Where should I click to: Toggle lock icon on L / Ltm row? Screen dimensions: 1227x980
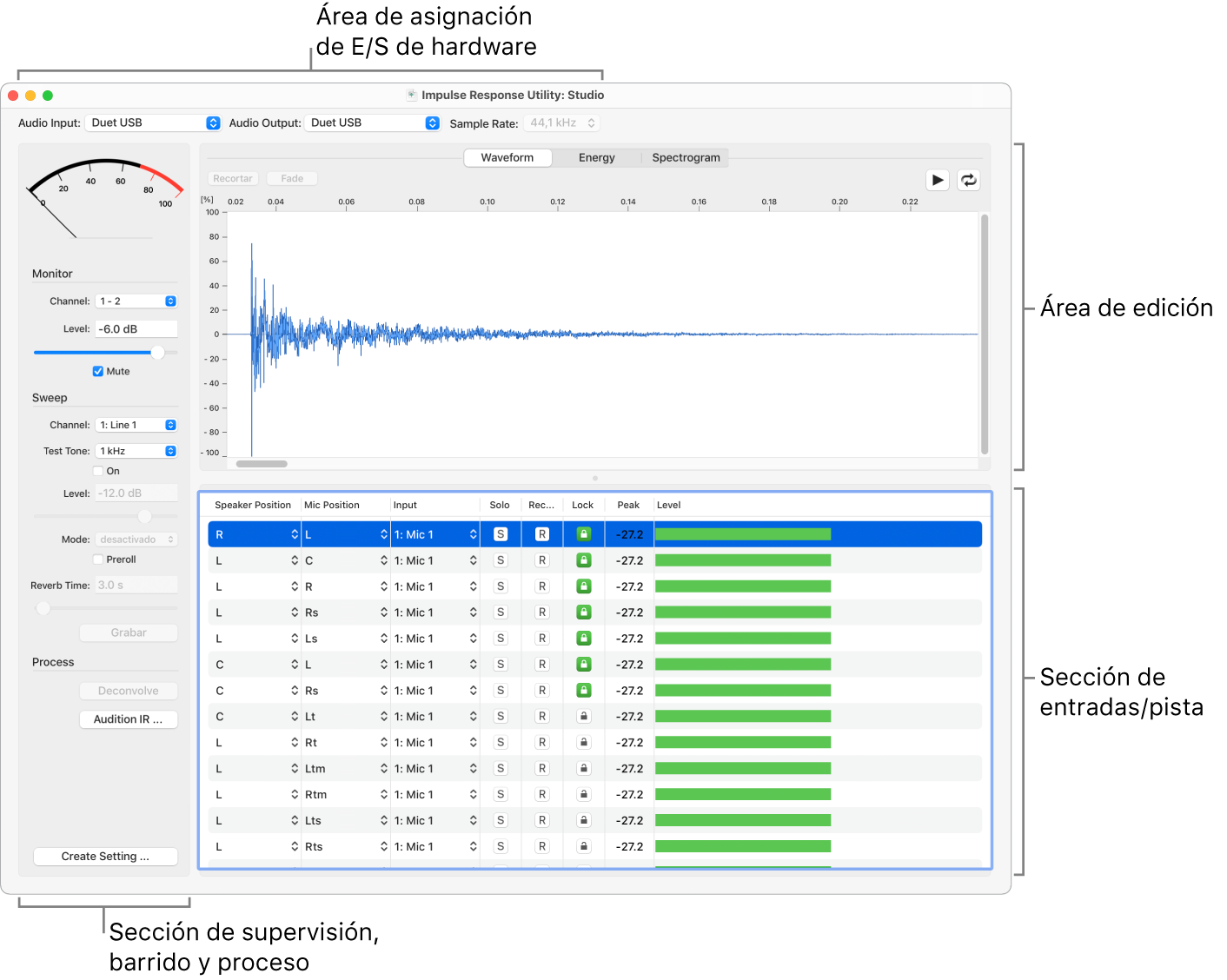584,769
